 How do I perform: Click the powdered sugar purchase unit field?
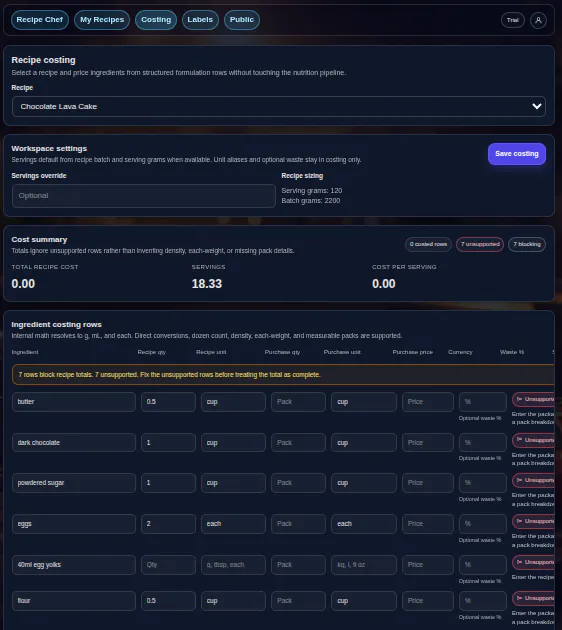[364, 483]
